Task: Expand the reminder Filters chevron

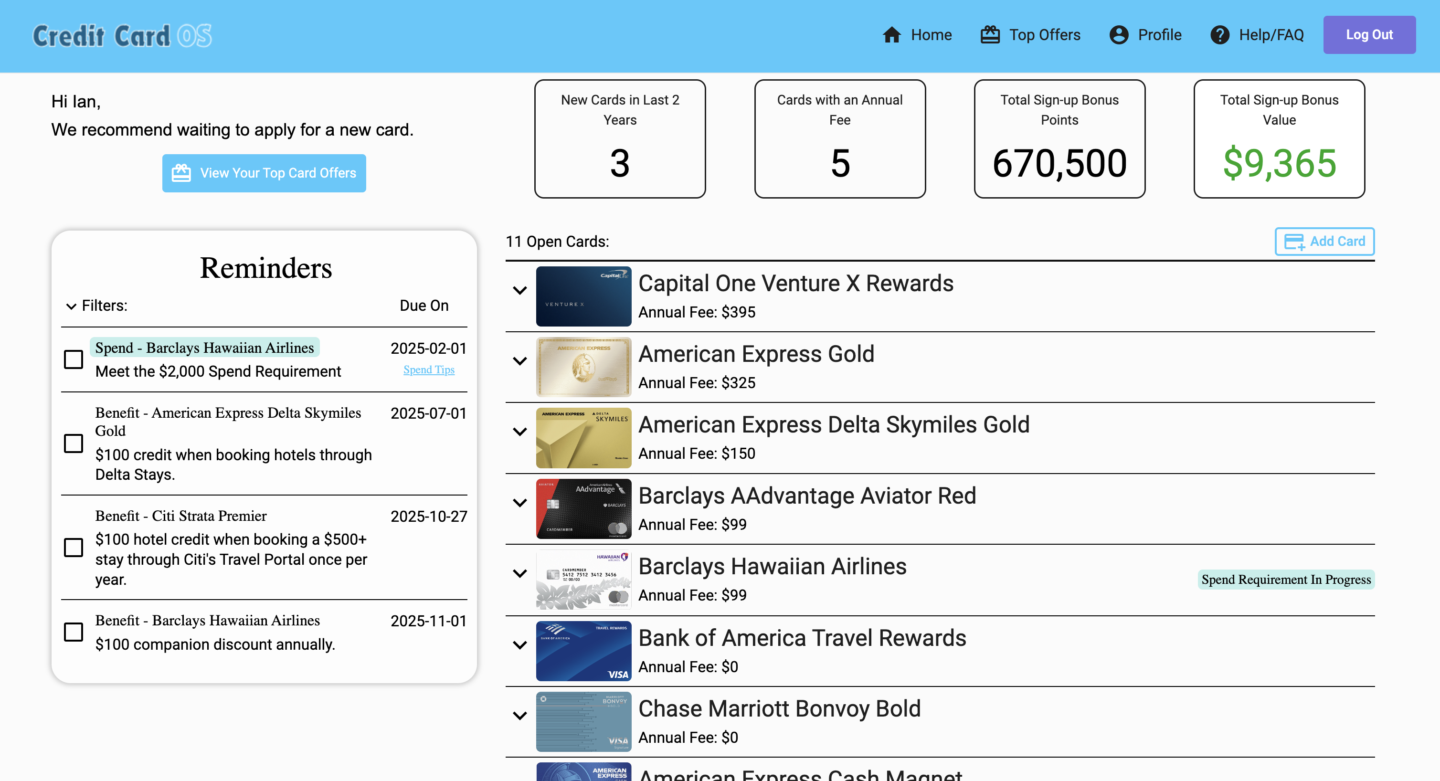Action: tap(71, 306)
